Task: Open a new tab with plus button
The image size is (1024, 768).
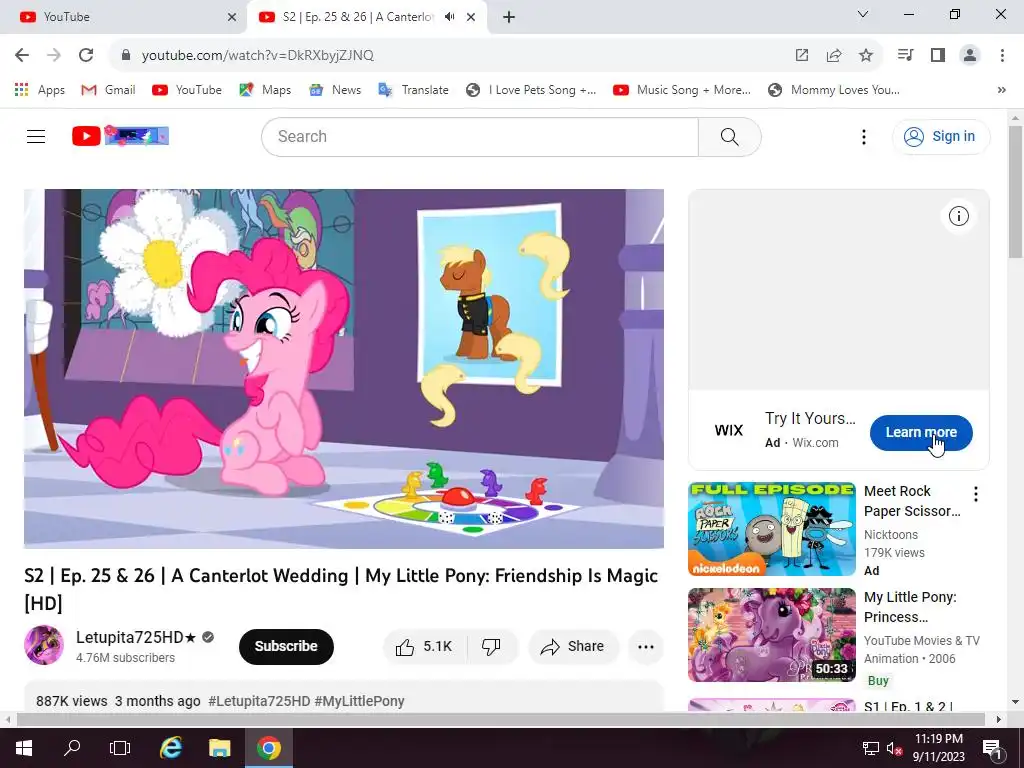Action: tap(509, 17)
